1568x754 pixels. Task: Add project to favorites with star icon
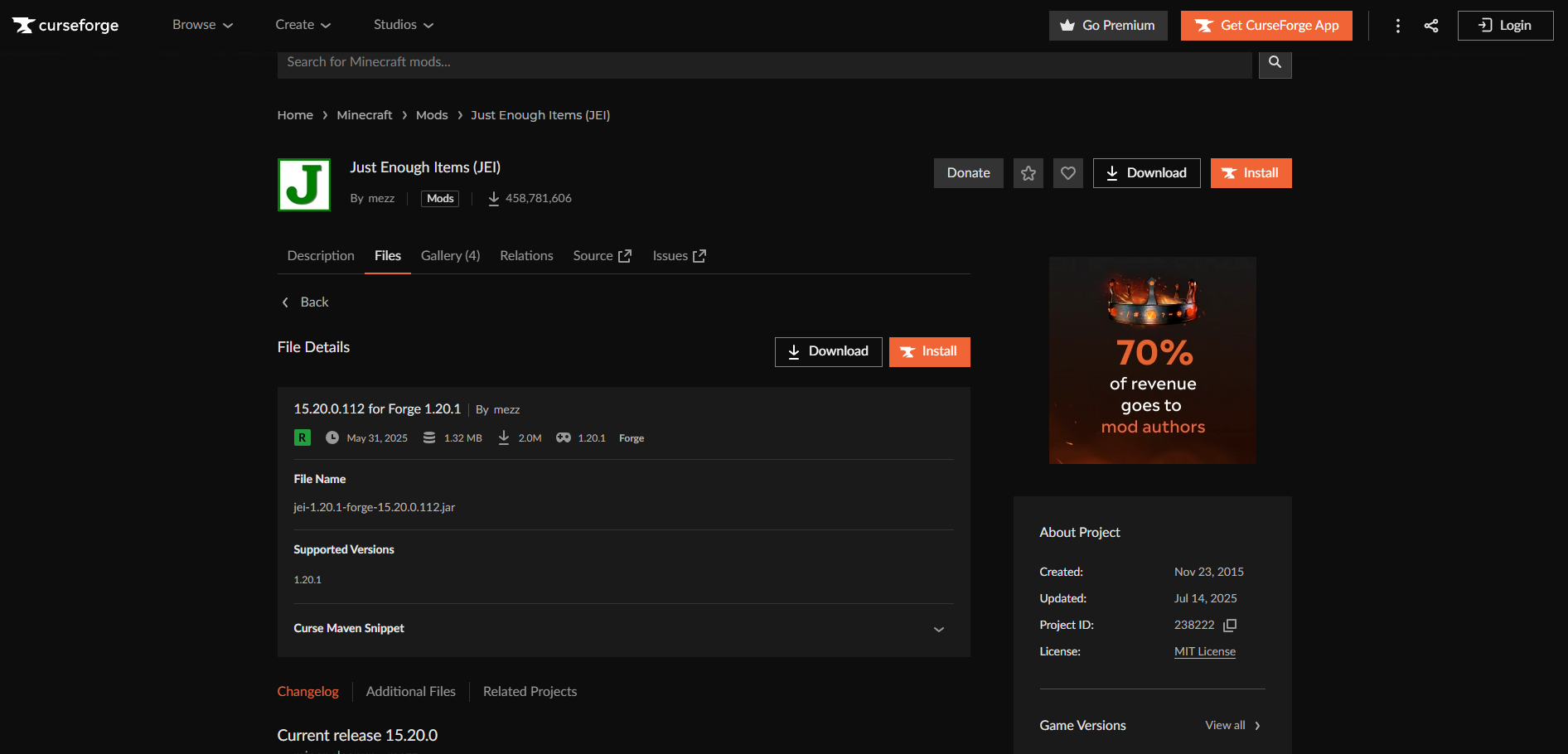point(1028,173)
